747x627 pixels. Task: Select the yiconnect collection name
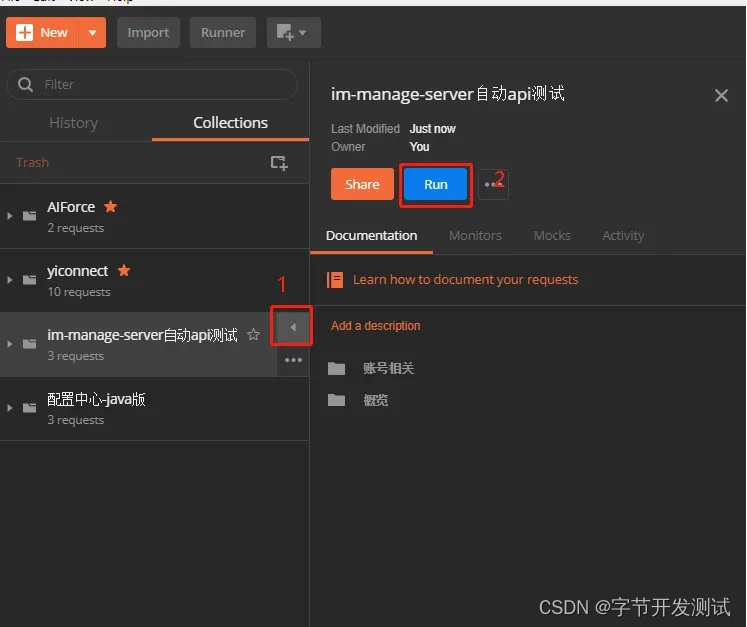coord(78,271)
